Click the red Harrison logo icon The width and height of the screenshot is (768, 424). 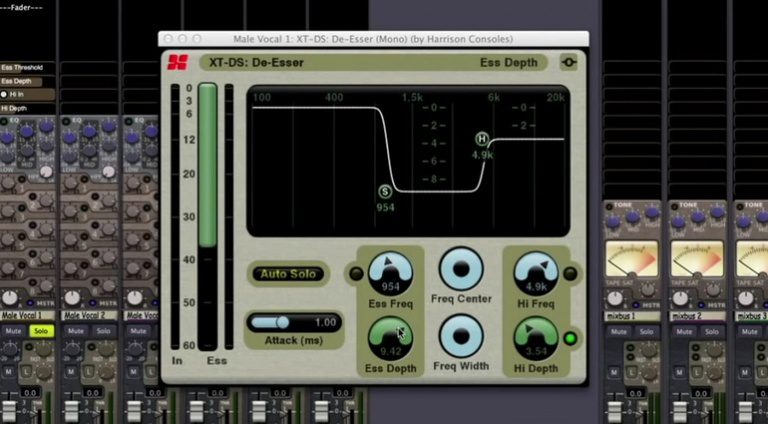point(177,62)
